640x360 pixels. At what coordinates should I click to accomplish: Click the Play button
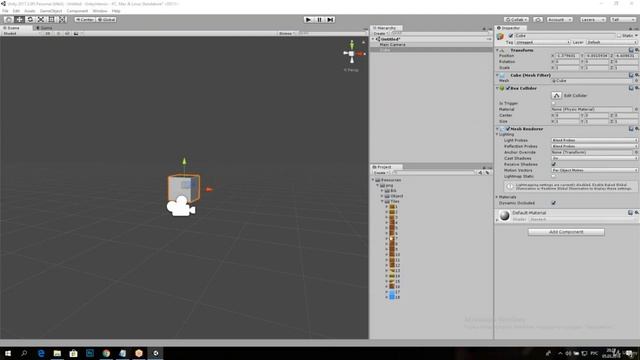(x=309, y=20)
